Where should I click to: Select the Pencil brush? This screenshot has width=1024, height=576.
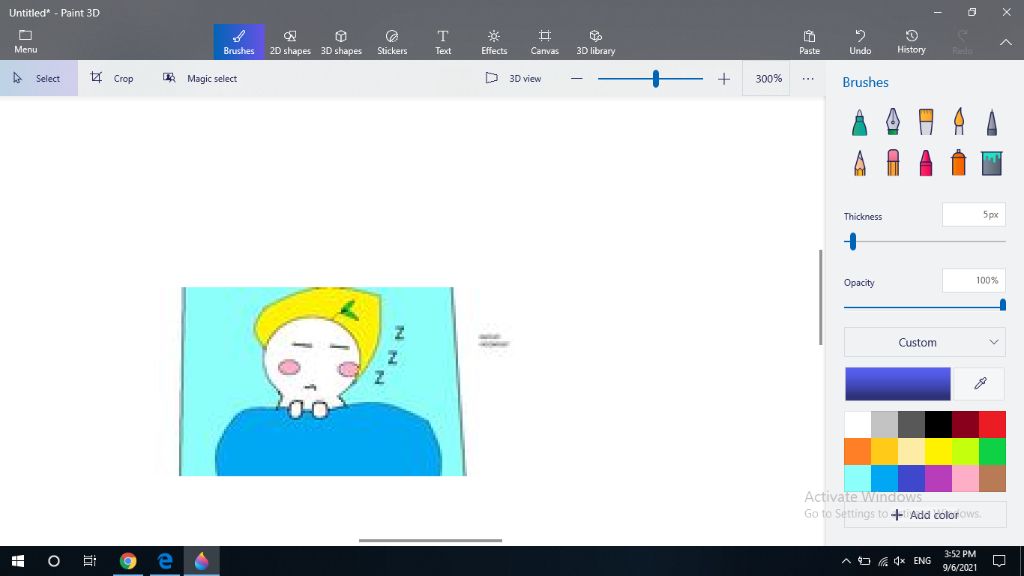point(859,163)
